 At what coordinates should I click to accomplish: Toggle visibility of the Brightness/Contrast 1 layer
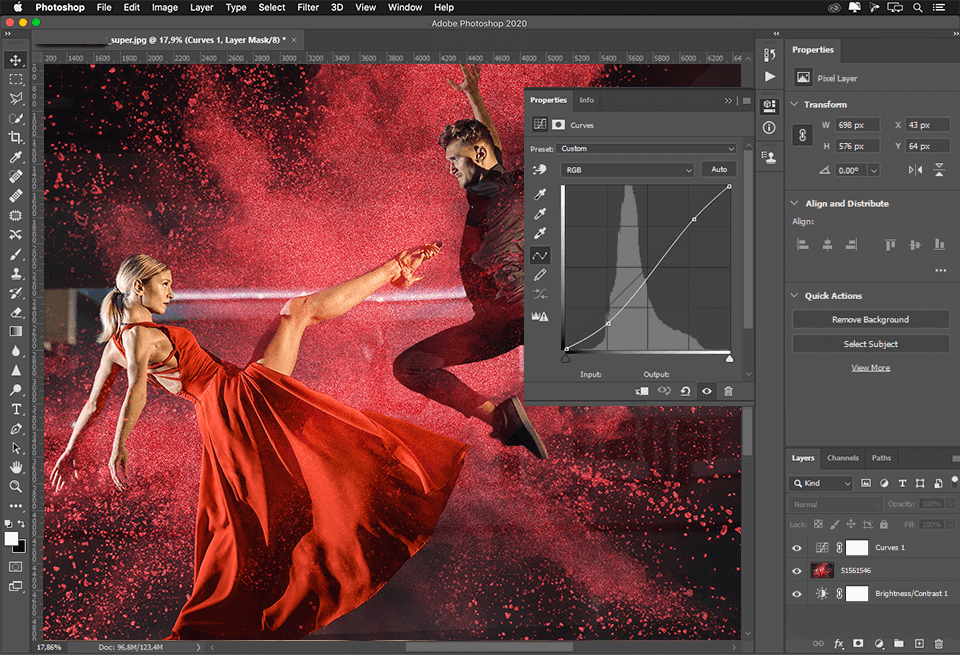797,593
